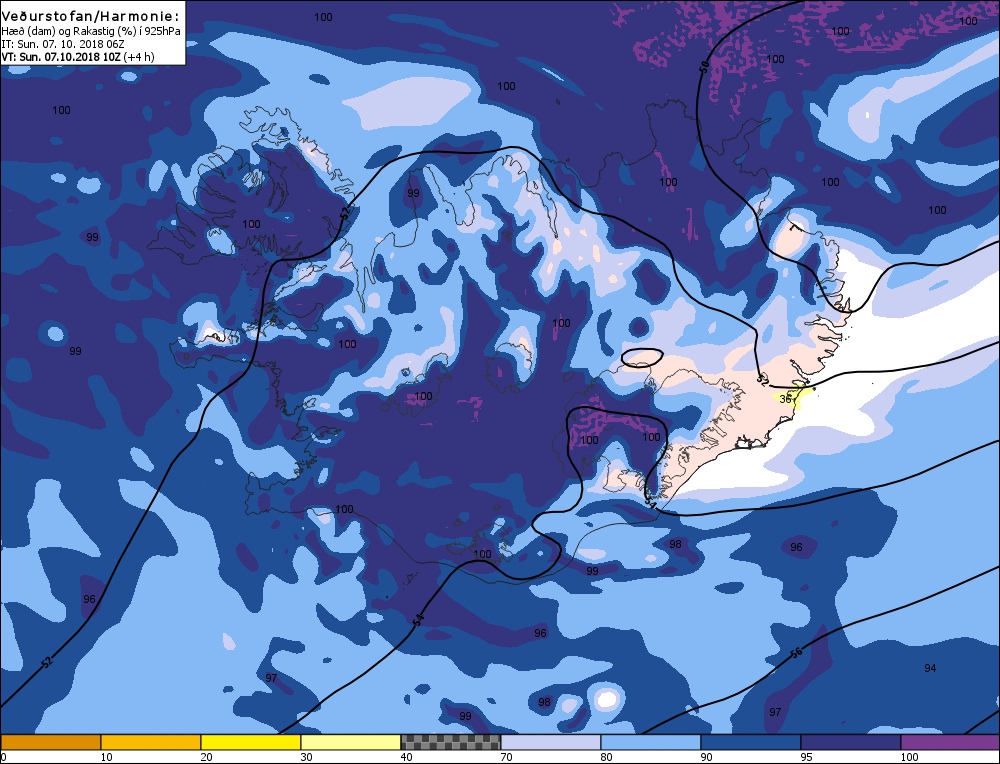Click the '30' tick label on the legend
Screen dimensions: 1000x764
click(x=306, y=757)
